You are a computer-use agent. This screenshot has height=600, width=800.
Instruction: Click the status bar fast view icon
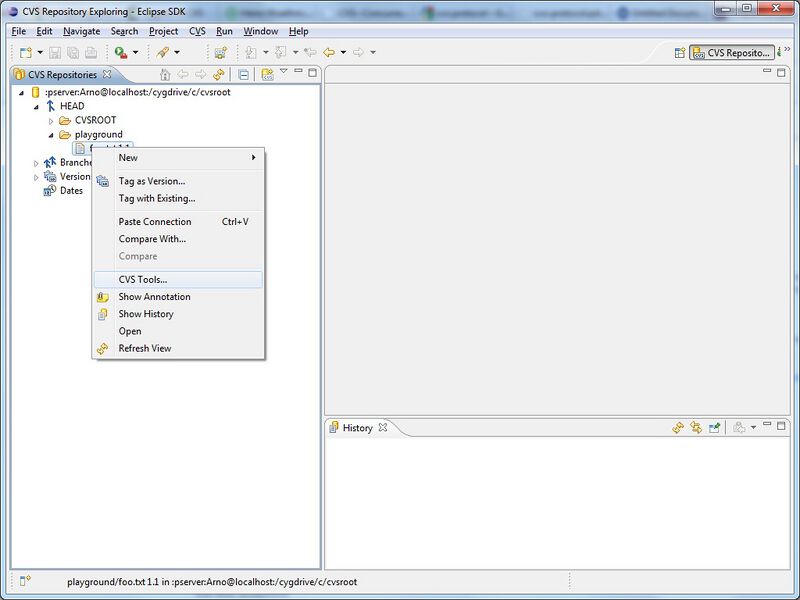click(25, 581)
